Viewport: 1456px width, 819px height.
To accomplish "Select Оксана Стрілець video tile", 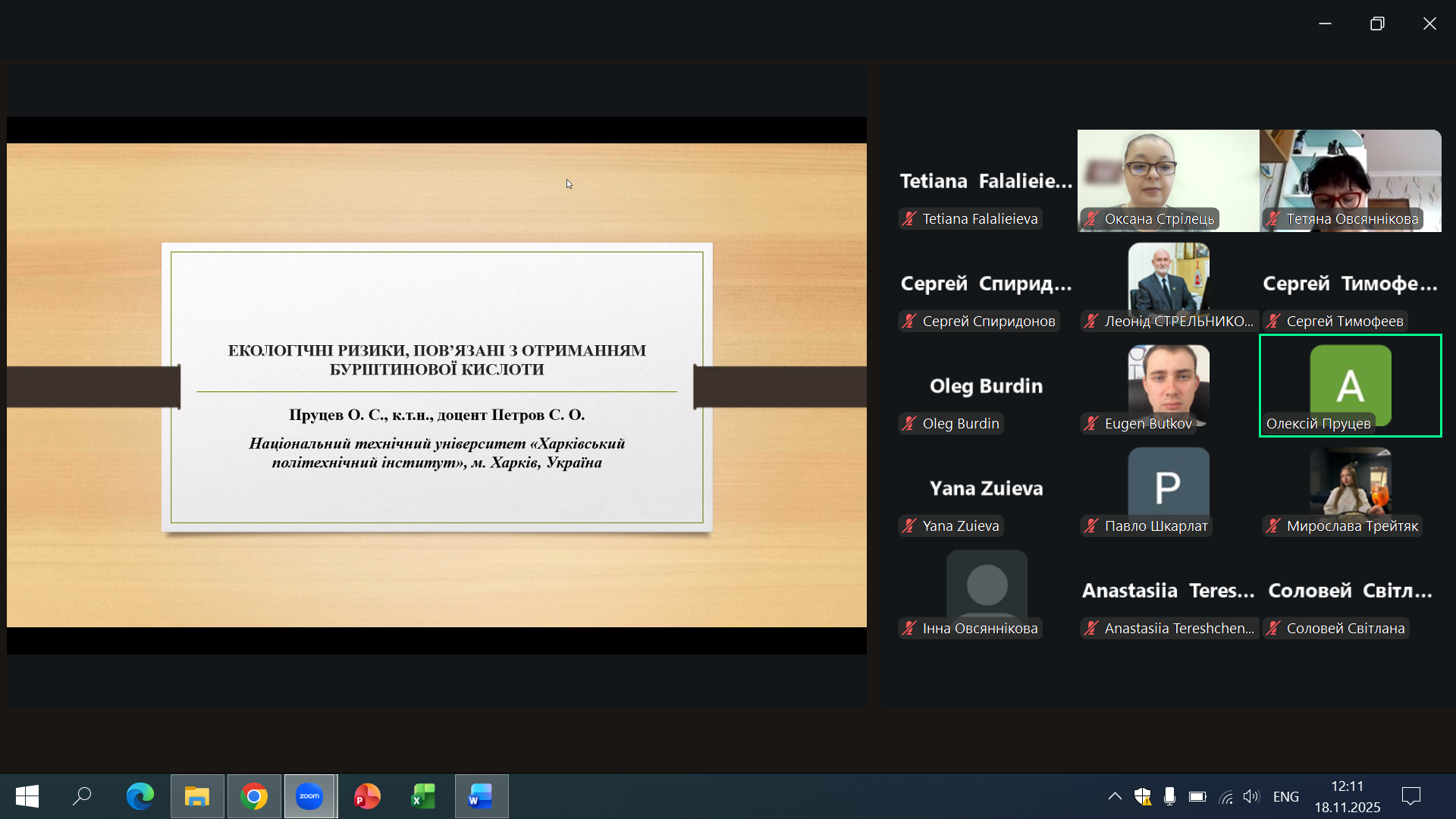I will click(x=1168, y=180).
